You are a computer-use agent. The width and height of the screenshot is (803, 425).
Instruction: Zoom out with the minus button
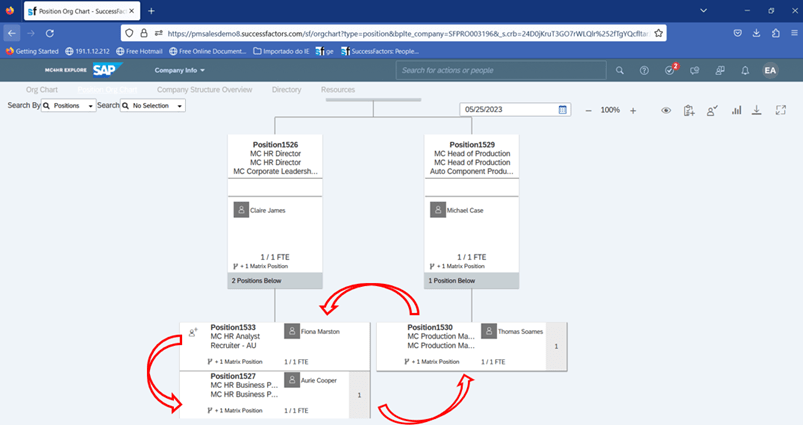click(x=588, y=110)
